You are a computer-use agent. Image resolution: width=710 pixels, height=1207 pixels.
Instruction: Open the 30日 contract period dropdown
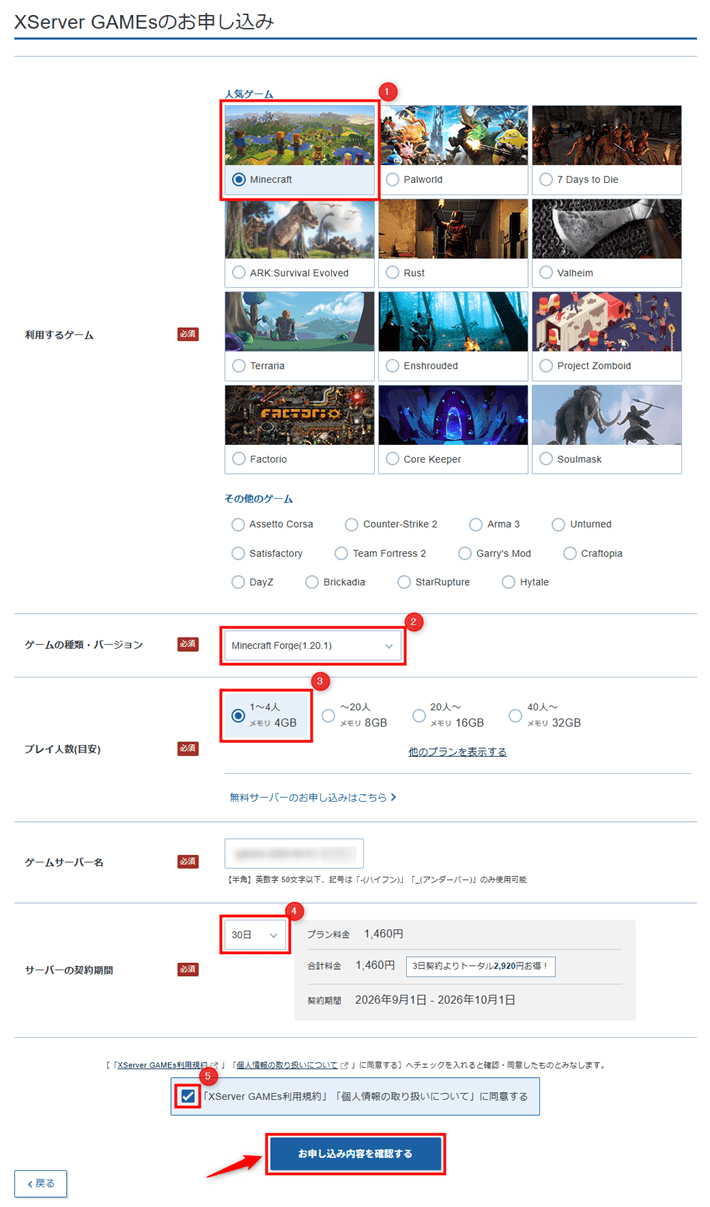255,935
